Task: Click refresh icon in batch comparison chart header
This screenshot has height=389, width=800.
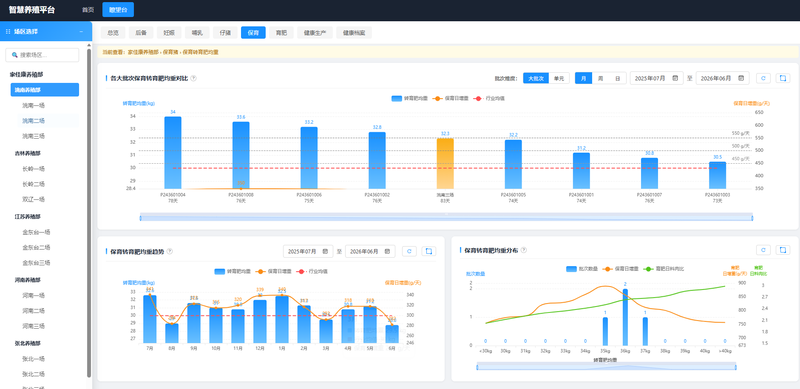Action: click(x=763, y=78)
